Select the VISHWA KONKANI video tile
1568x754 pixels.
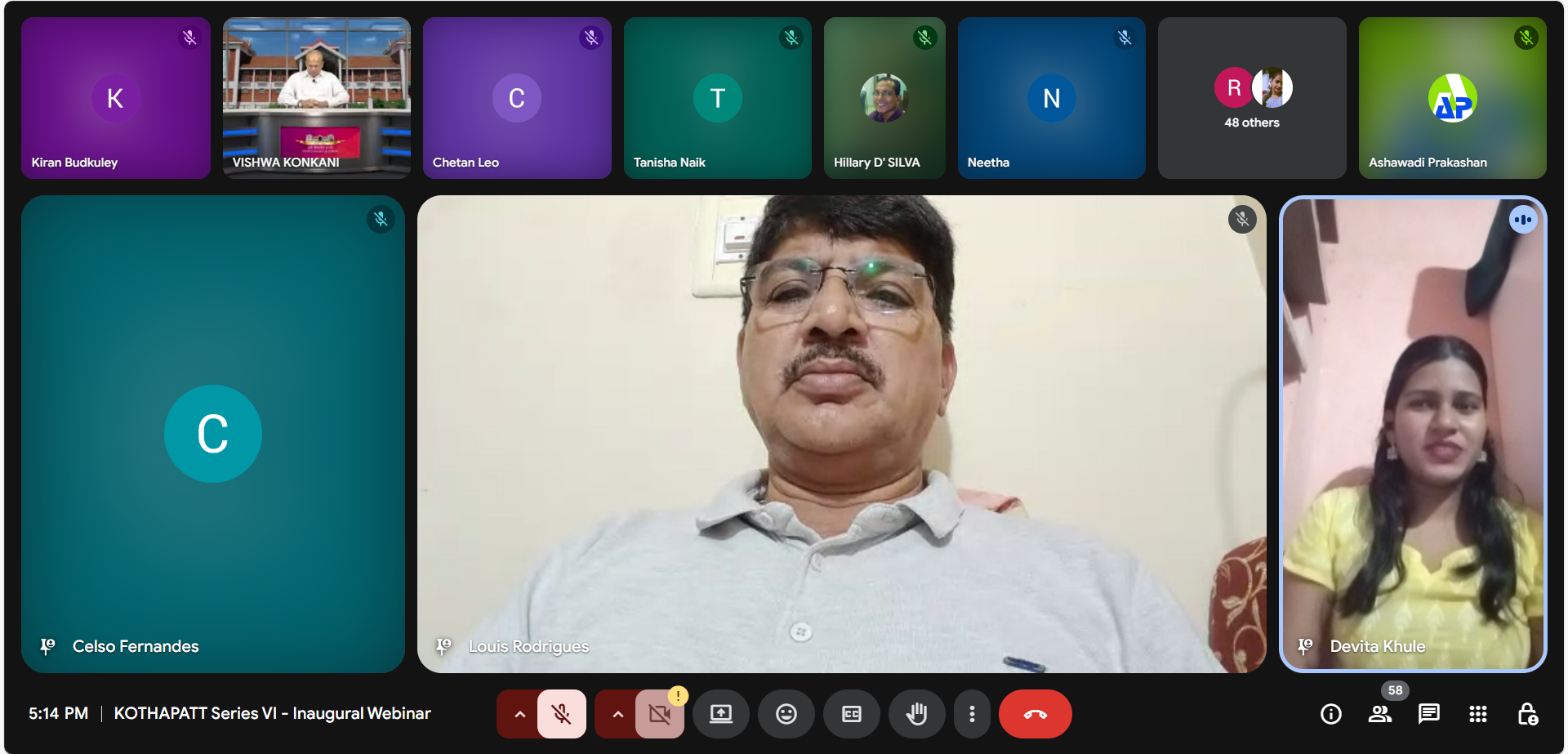point(316,98)
